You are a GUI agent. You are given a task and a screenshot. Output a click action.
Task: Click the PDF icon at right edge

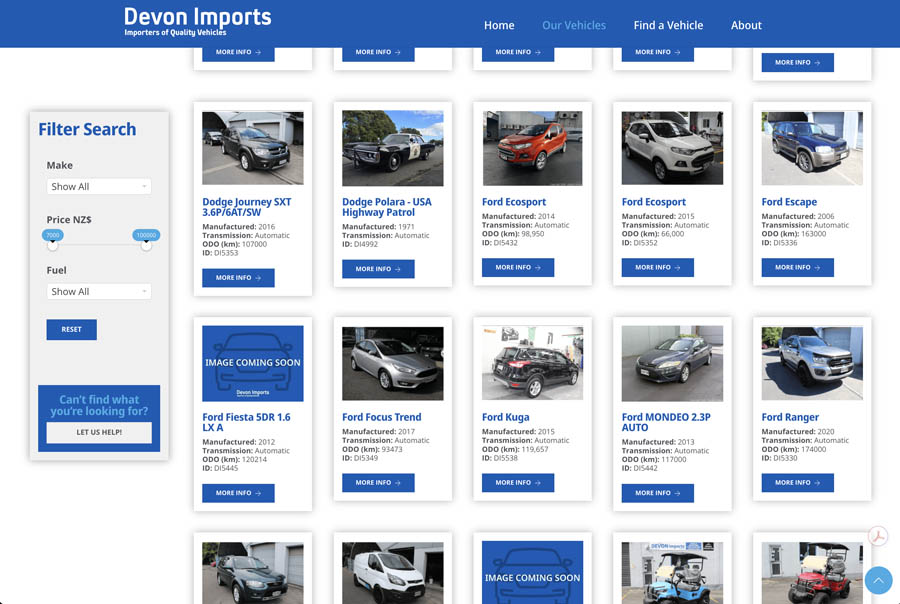(x=877, y=537)
